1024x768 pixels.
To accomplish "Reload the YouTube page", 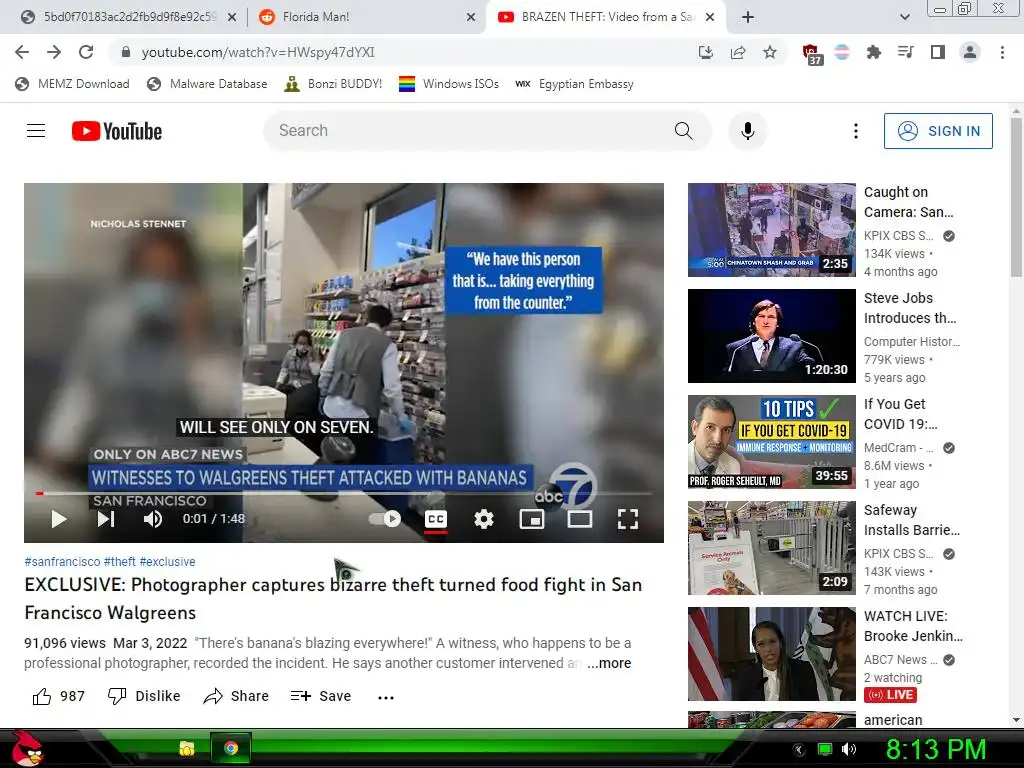I will tap(86, 52).
